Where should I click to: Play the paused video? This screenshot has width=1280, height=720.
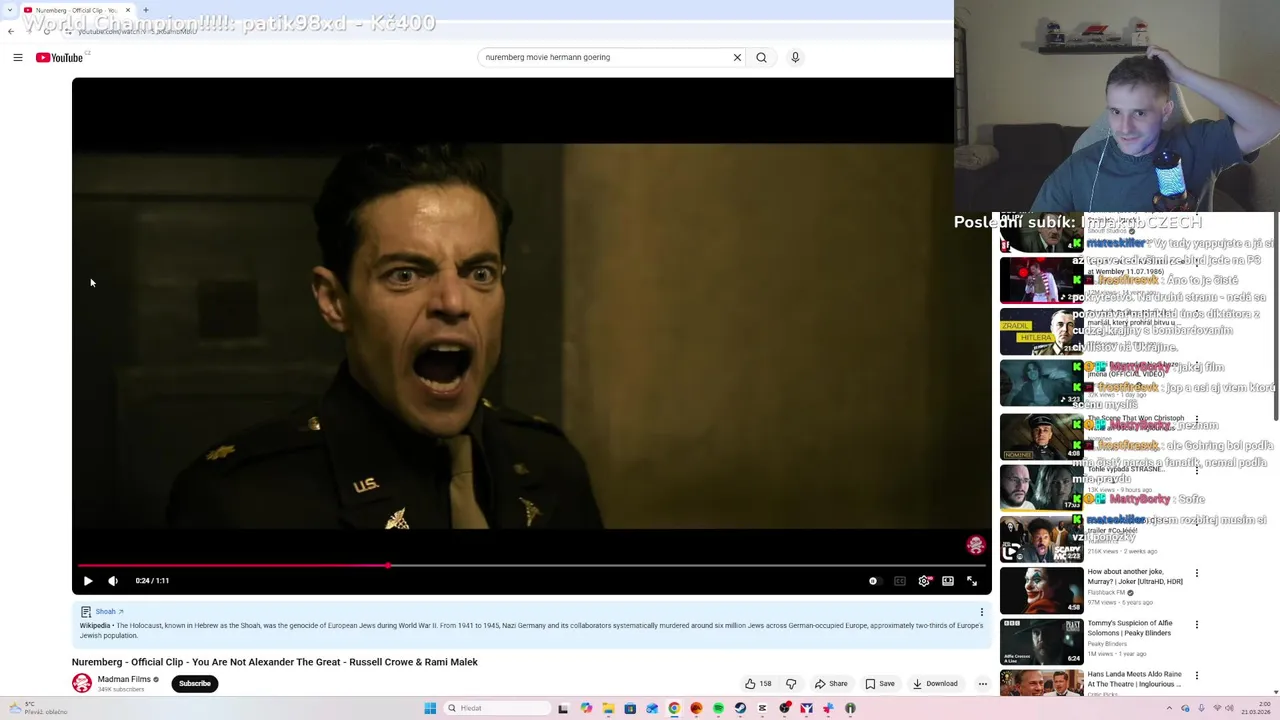[88, 581]
